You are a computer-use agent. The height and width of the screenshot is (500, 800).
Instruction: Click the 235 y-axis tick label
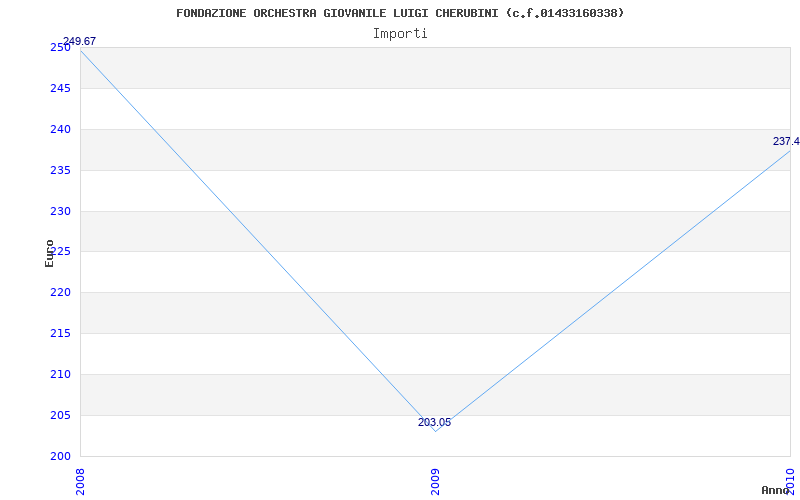60,170
